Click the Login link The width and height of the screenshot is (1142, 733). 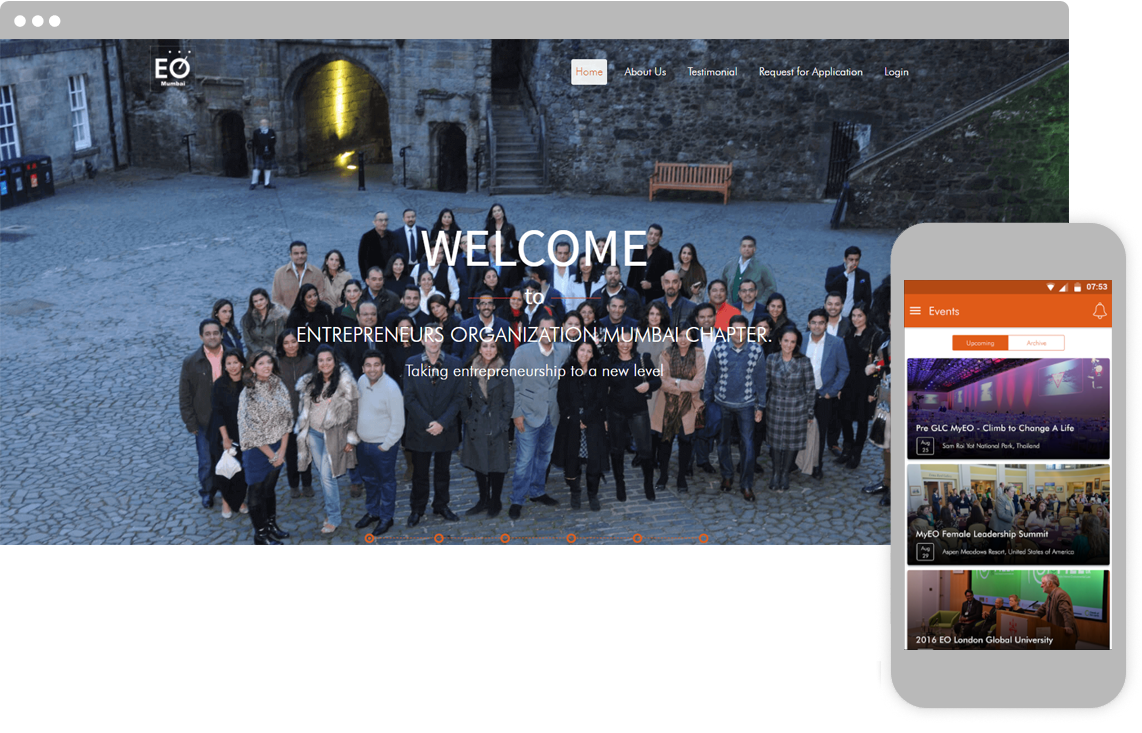pyautogui.click(x=897, y=72)
